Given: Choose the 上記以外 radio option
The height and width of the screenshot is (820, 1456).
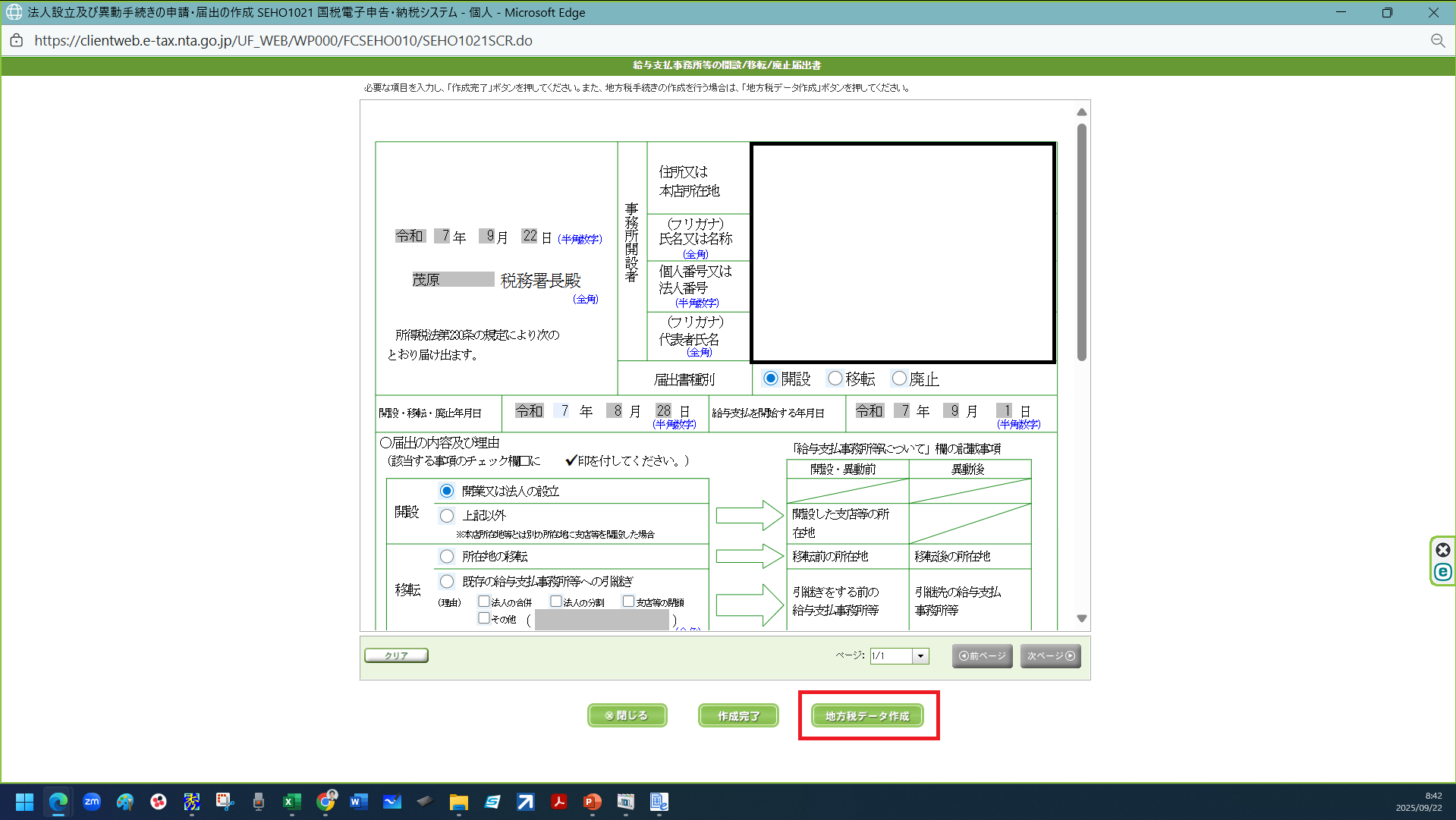Looking at the screenshot, I should (x=447, y=516).
